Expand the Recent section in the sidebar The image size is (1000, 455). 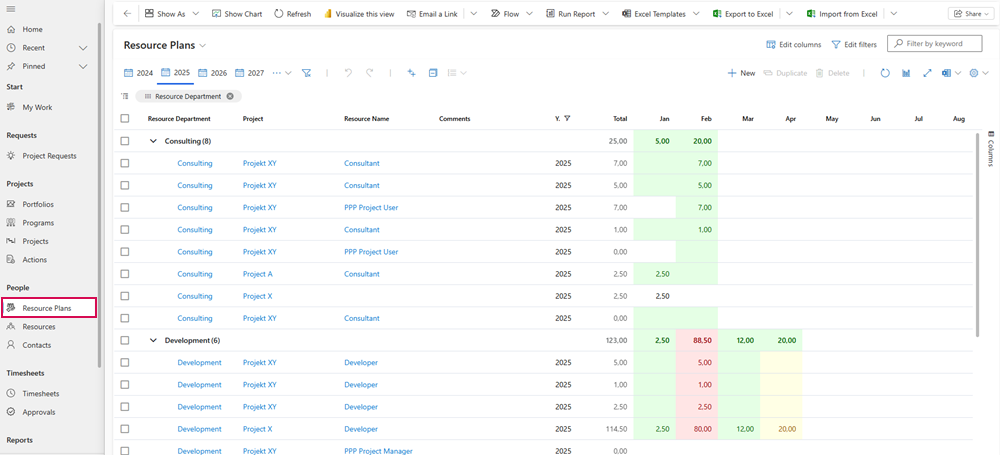pyautogui.click(x=83, y=48)
